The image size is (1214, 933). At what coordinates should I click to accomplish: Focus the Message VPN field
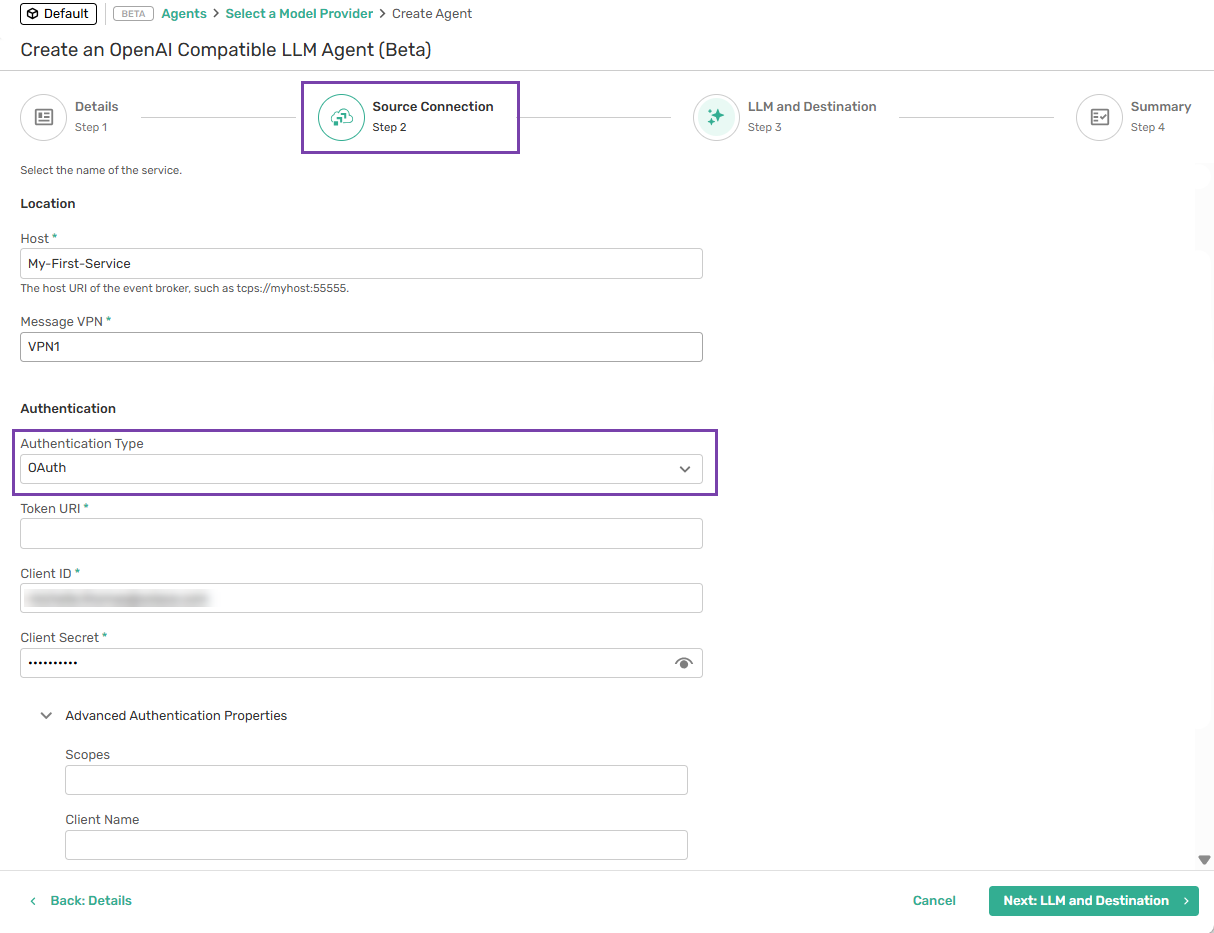point(361,347)
